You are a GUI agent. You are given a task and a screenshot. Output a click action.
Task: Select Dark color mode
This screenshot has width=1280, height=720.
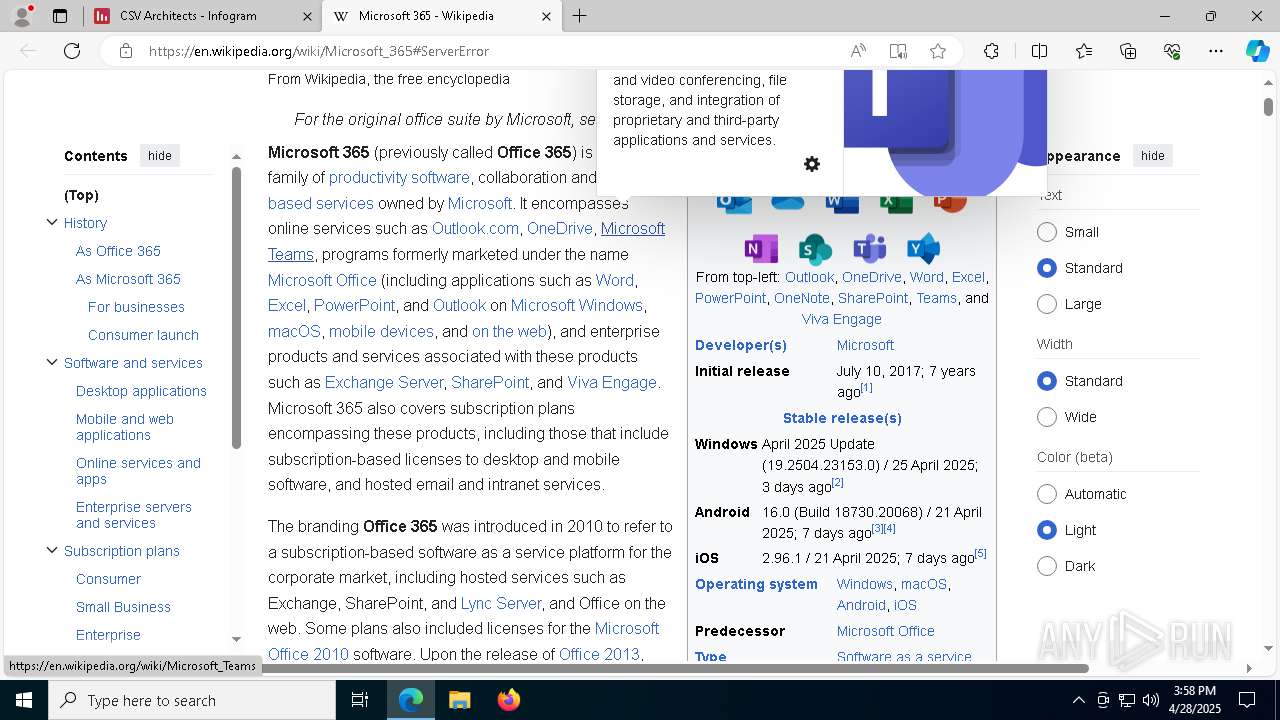click(x=1047, y=566)
